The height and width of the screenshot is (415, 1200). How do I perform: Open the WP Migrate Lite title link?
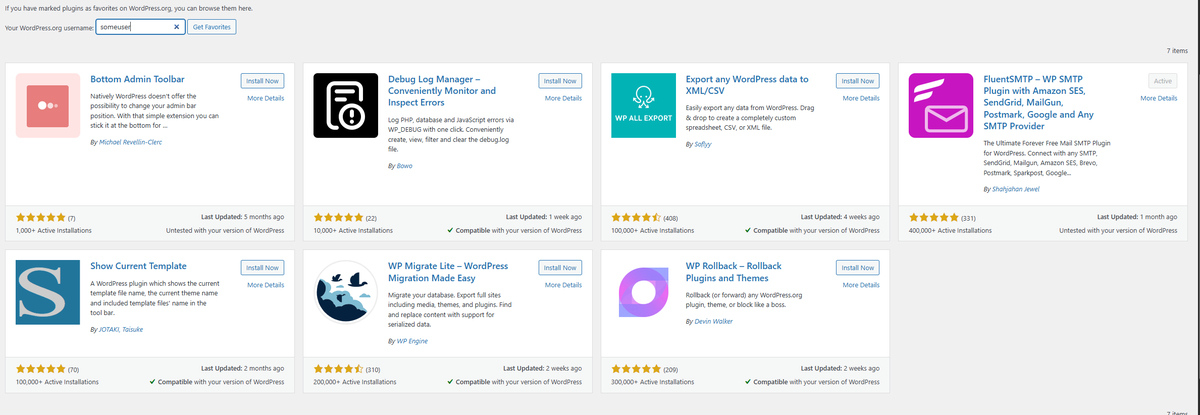point(447,271)
